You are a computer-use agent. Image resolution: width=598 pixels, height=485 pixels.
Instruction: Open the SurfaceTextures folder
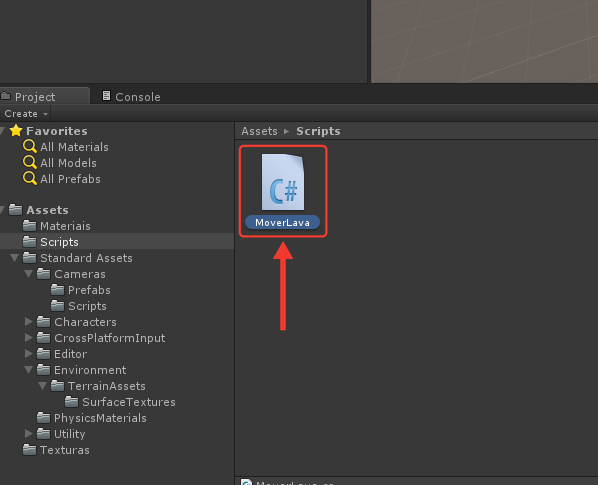point(129,402)
